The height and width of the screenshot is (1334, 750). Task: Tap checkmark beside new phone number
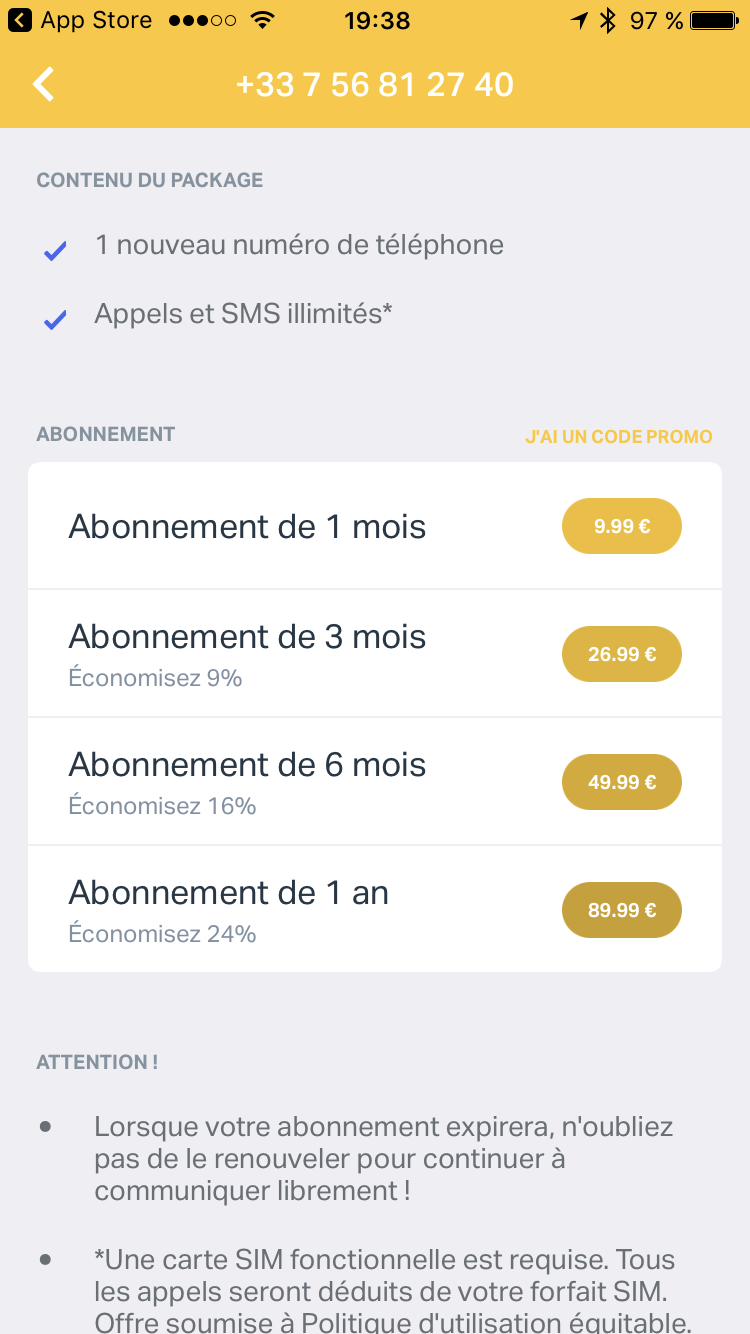pos(55,251)
